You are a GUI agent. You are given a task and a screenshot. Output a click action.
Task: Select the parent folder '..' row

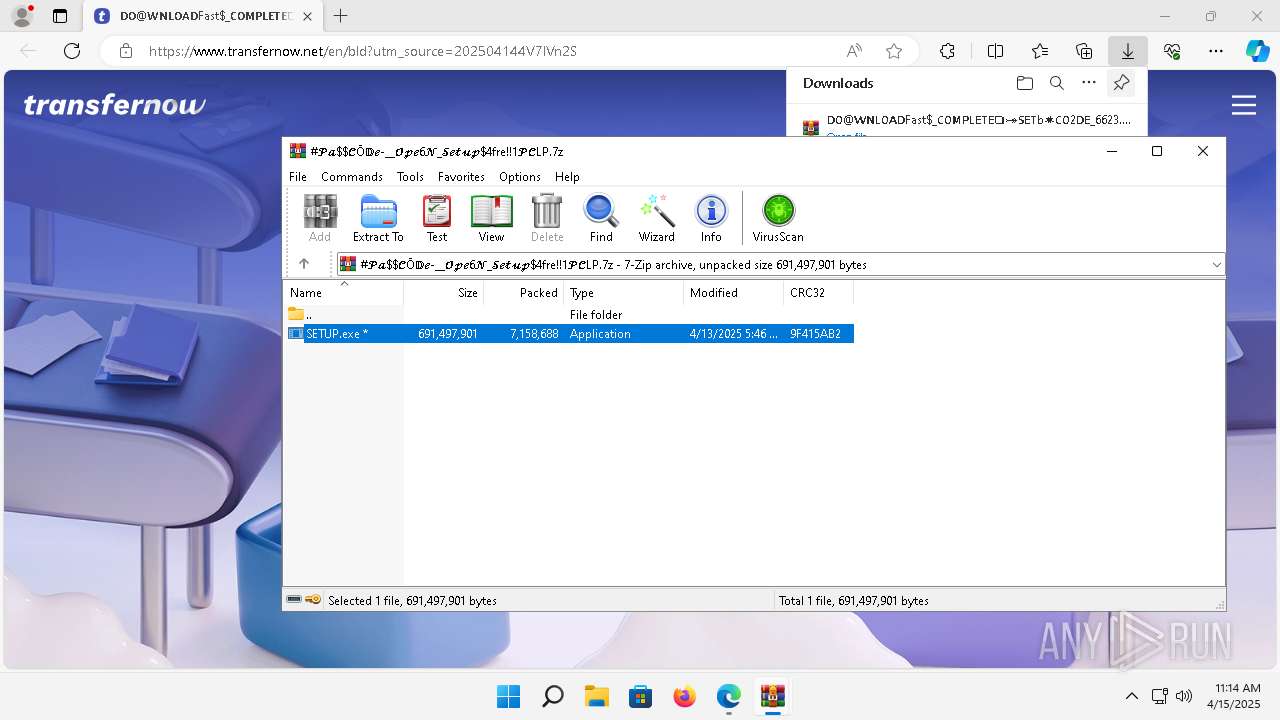tap(570, 315)
